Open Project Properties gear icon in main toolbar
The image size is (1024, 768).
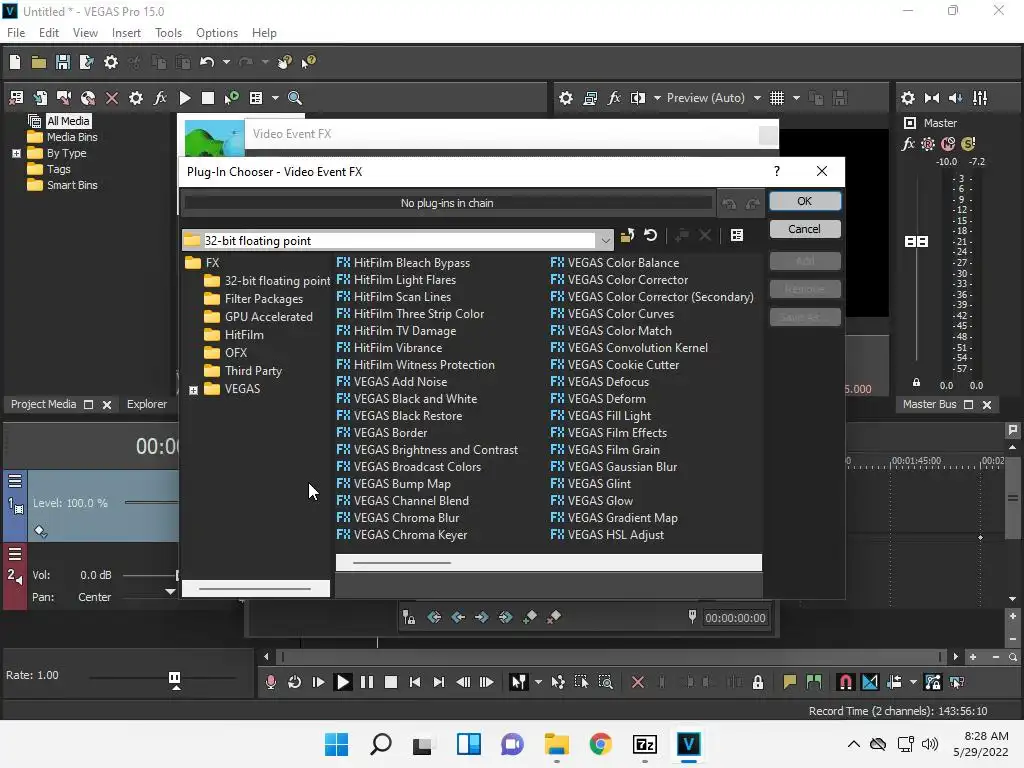111,62
